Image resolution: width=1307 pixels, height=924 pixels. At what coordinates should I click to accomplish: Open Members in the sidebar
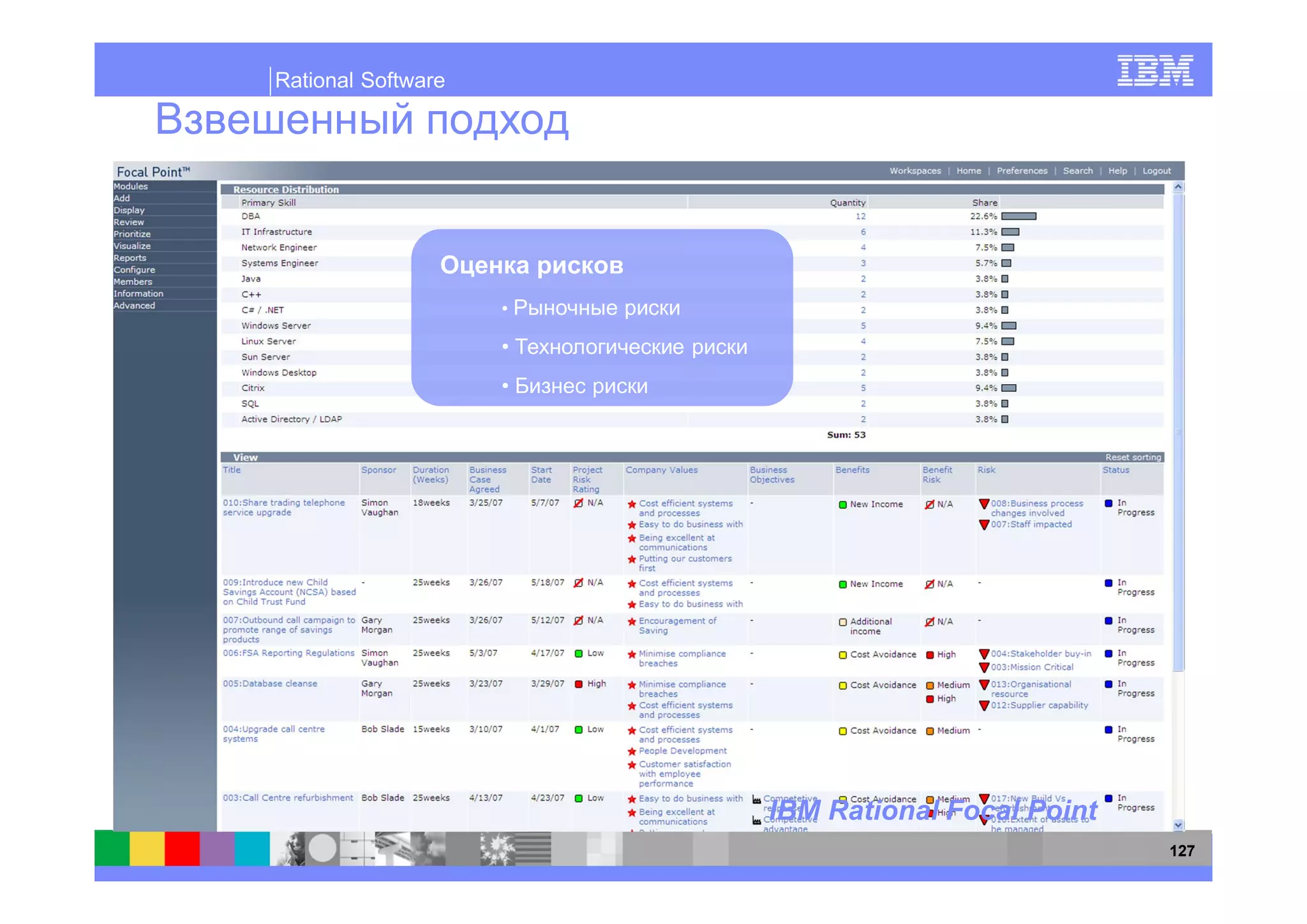pyautogui.click(x=133, y=281)
